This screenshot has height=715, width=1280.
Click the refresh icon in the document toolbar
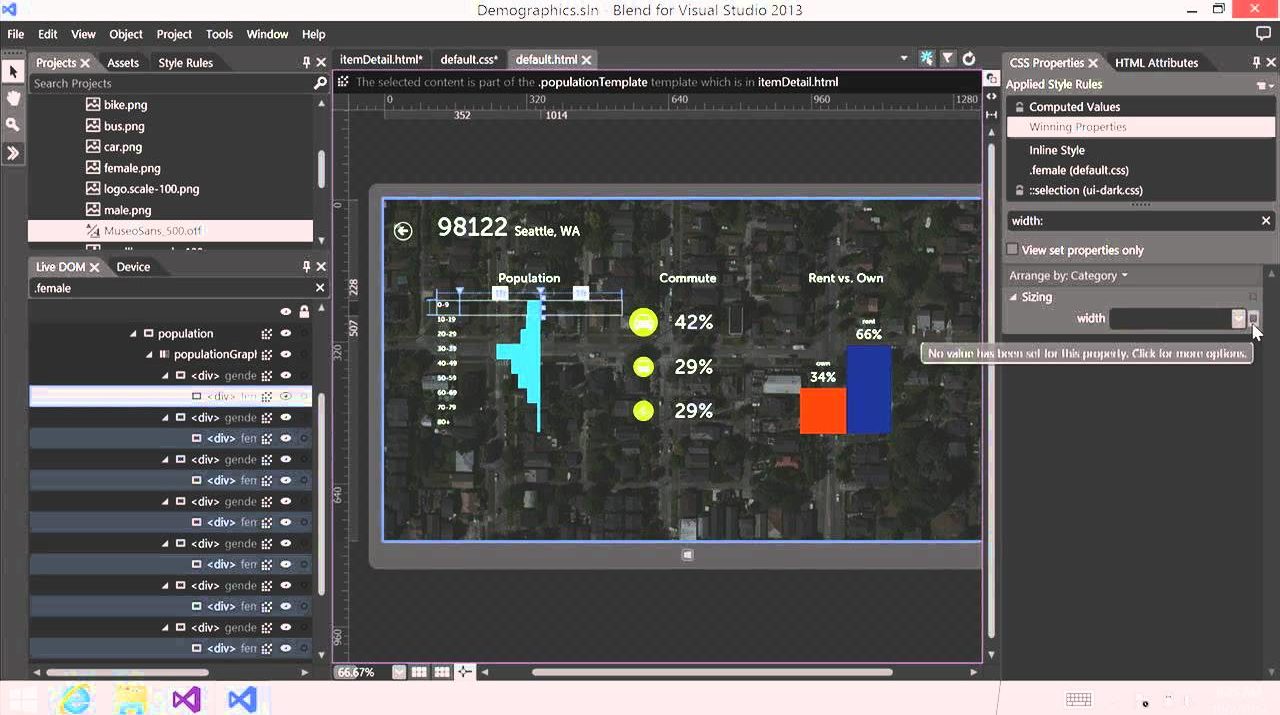[968, 59]
